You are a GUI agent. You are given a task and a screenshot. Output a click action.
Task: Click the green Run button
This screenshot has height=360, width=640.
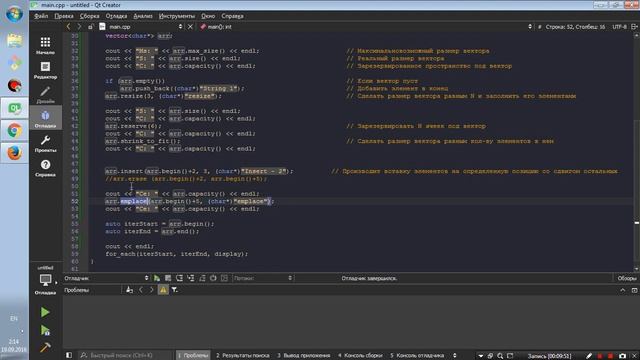click(x=45, y=312)
